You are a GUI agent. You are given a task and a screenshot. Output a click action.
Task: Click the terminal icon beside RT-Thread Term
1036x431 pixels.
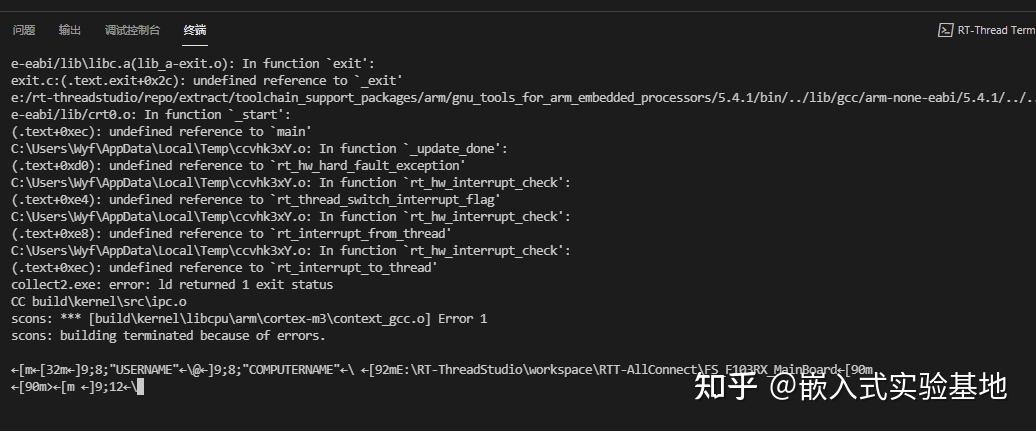[x=944, y=30]
